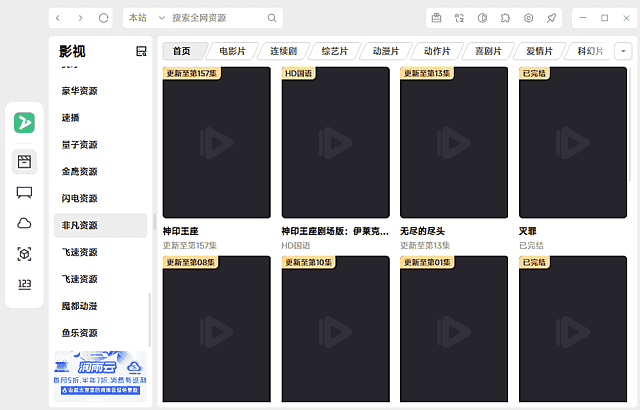The image size is (640, 410).
Task: Expand more categories with the tab arrow
Action: (x=623, y=51)
